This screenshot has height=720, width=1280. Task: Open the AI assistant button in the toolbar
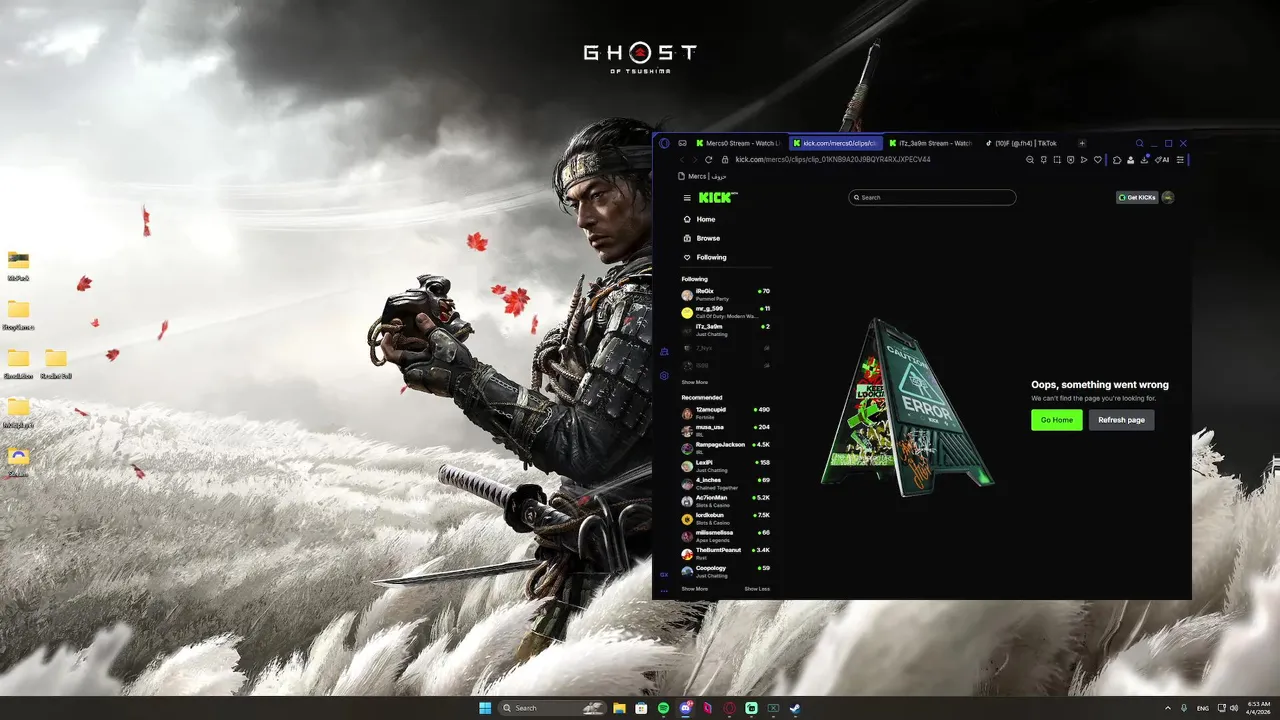1162,160
